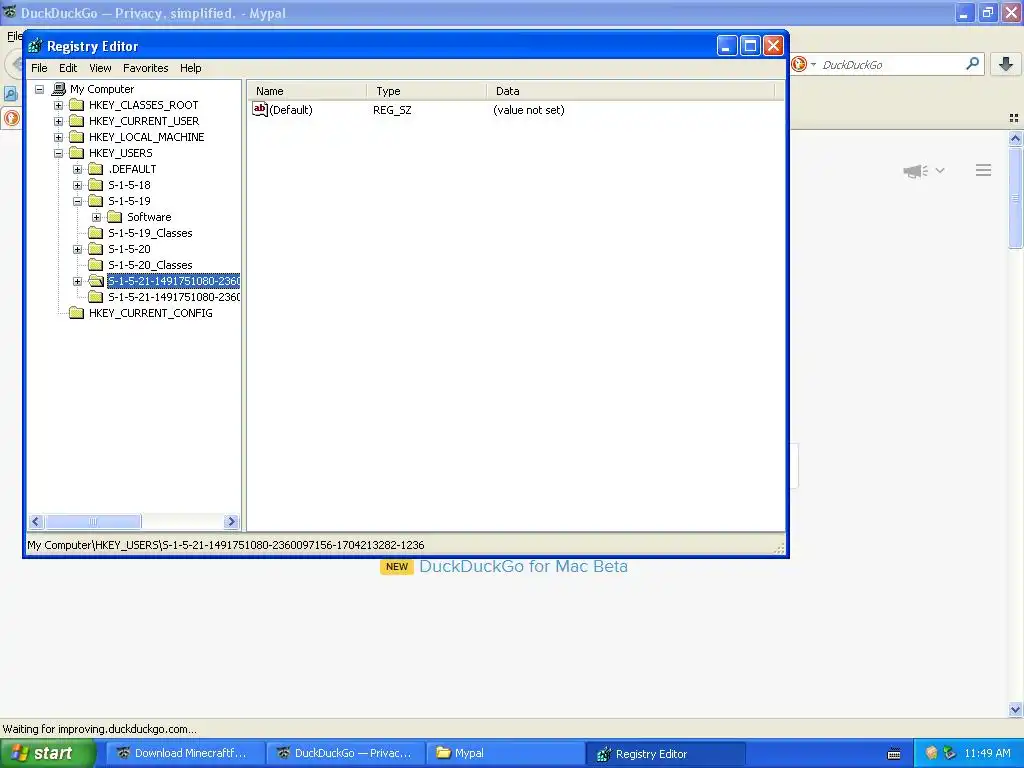Click the My Computer icon in tree

point(59,89)
